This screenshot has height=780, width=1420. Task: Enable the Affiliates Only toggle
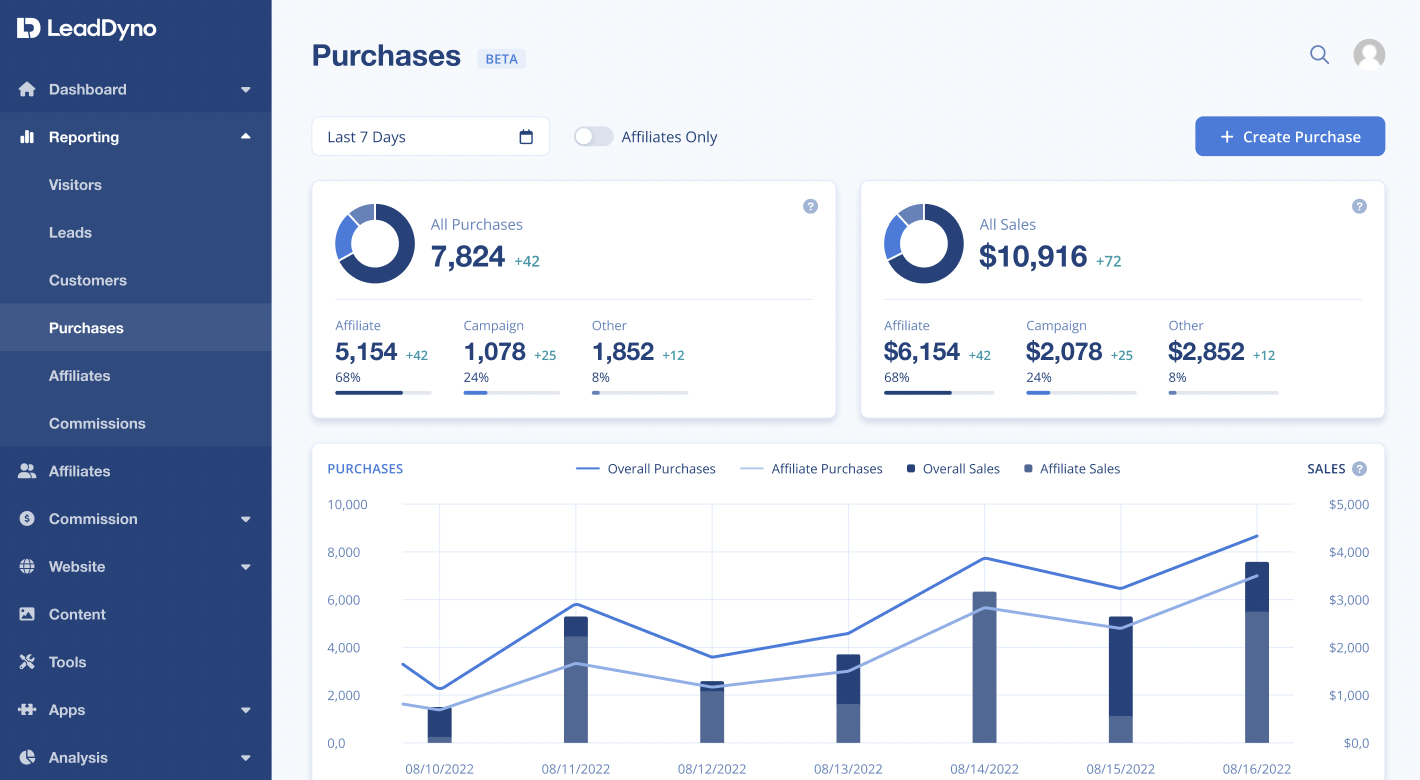pos(593,136)
